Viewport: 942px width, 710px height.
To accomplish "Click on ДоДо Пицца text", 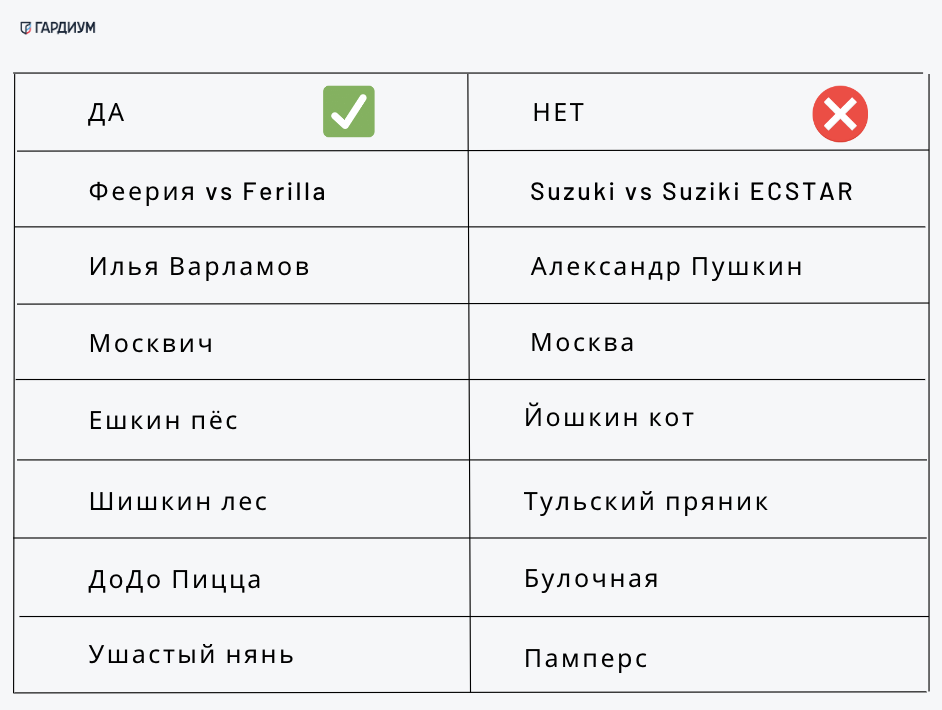I will pos(175,579).
